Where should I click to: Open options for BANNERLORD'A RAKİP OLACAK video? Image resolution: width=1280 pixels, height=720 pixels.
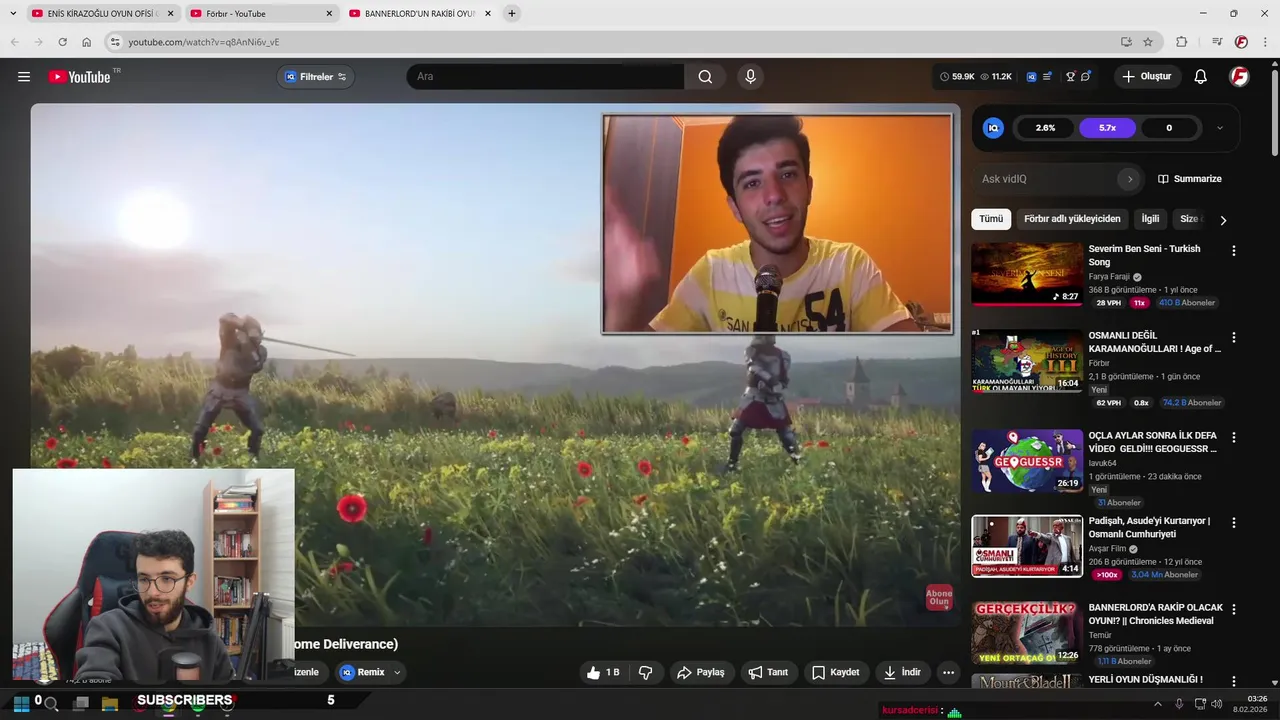point(1233,609)
